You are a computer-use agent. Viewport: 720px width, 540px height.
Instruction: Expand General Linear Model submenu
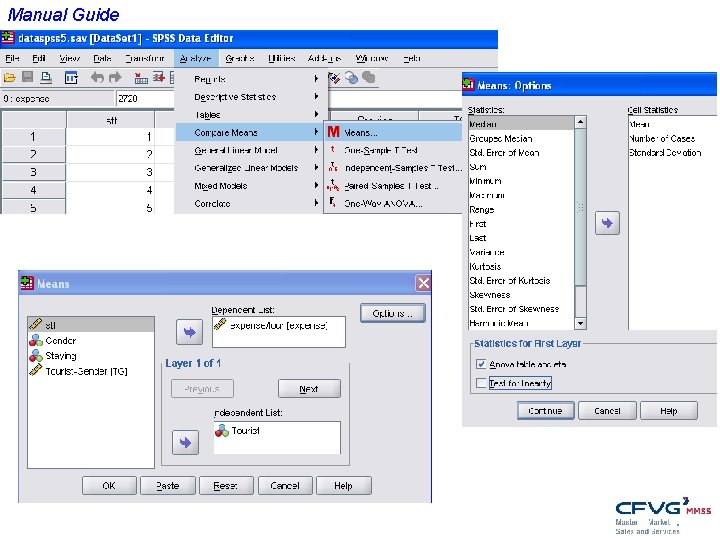point(252,150)
